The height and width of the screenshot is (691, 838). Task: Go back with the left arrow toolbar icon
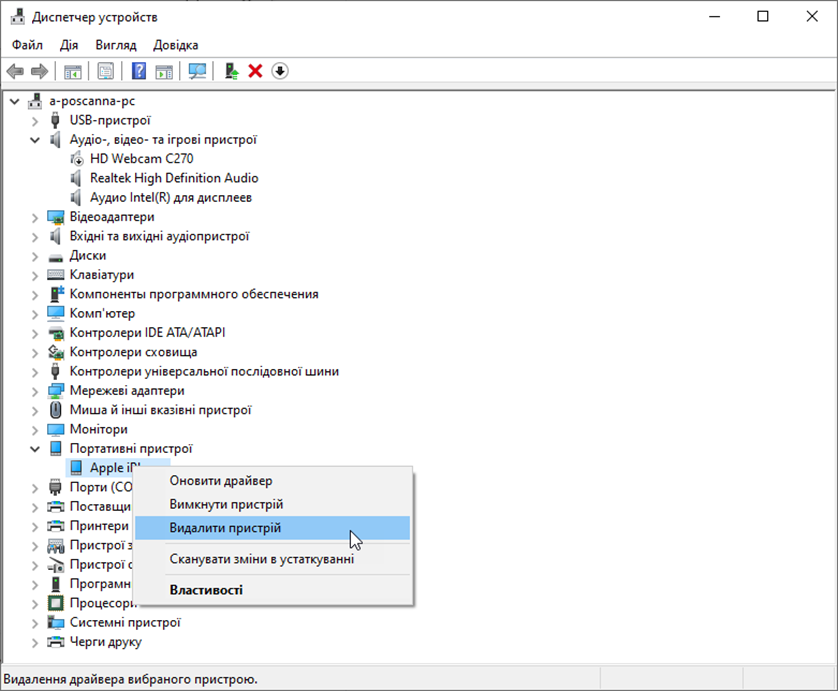point(15,71)
